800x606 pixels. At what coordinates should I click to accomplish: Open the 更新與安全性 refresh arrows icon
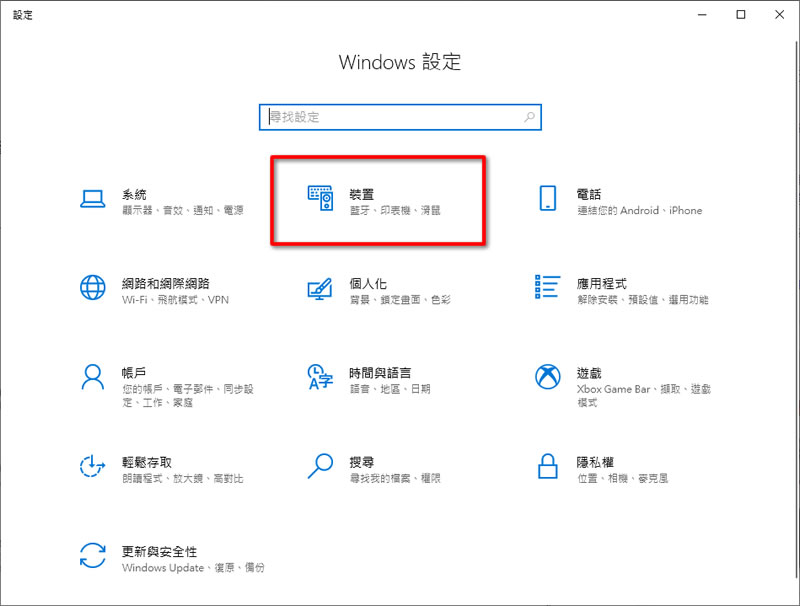(x=93, y=556)
